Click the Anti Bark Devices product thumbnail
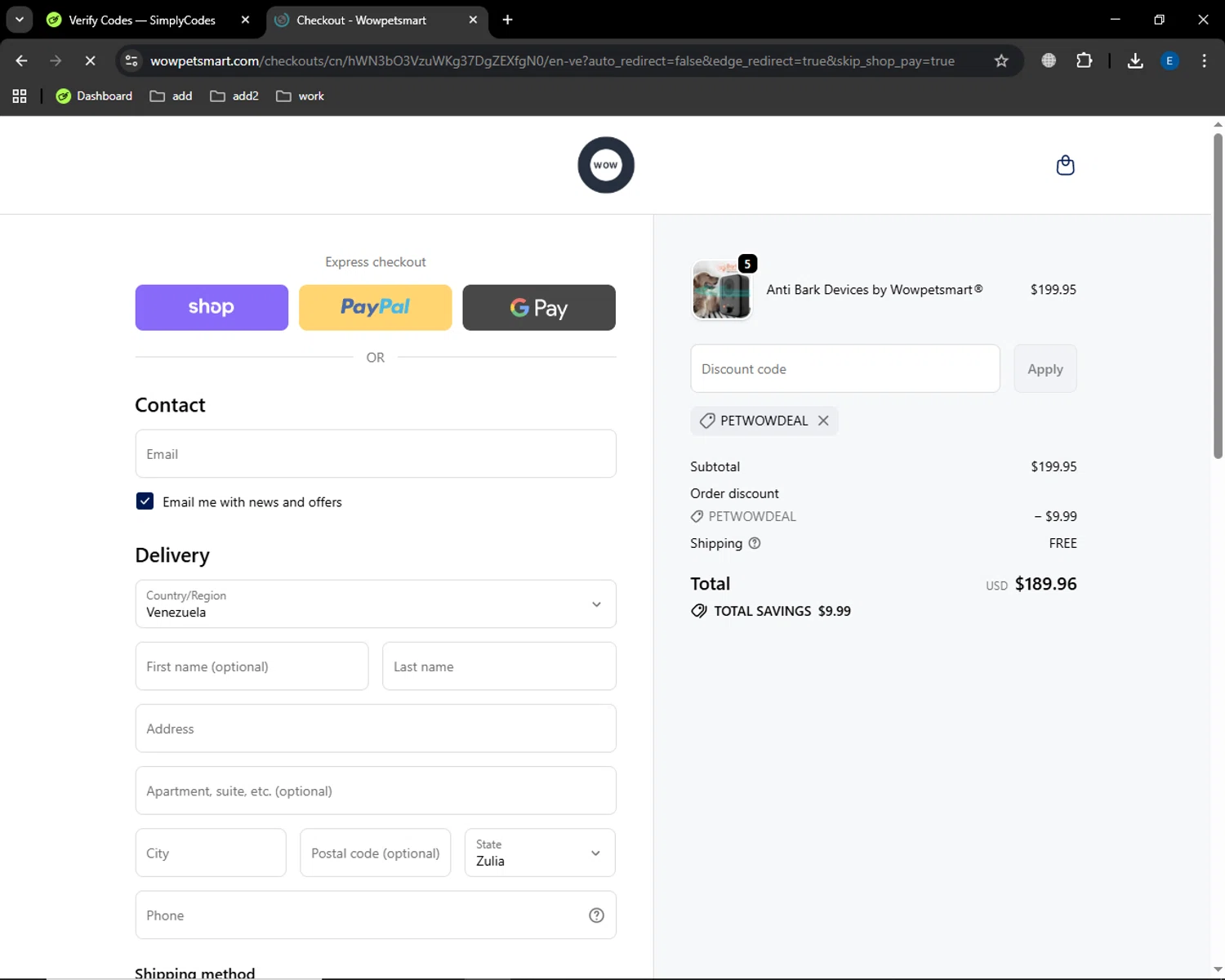The height and width of the screenshot is (980, 1225). coord(721,290)
